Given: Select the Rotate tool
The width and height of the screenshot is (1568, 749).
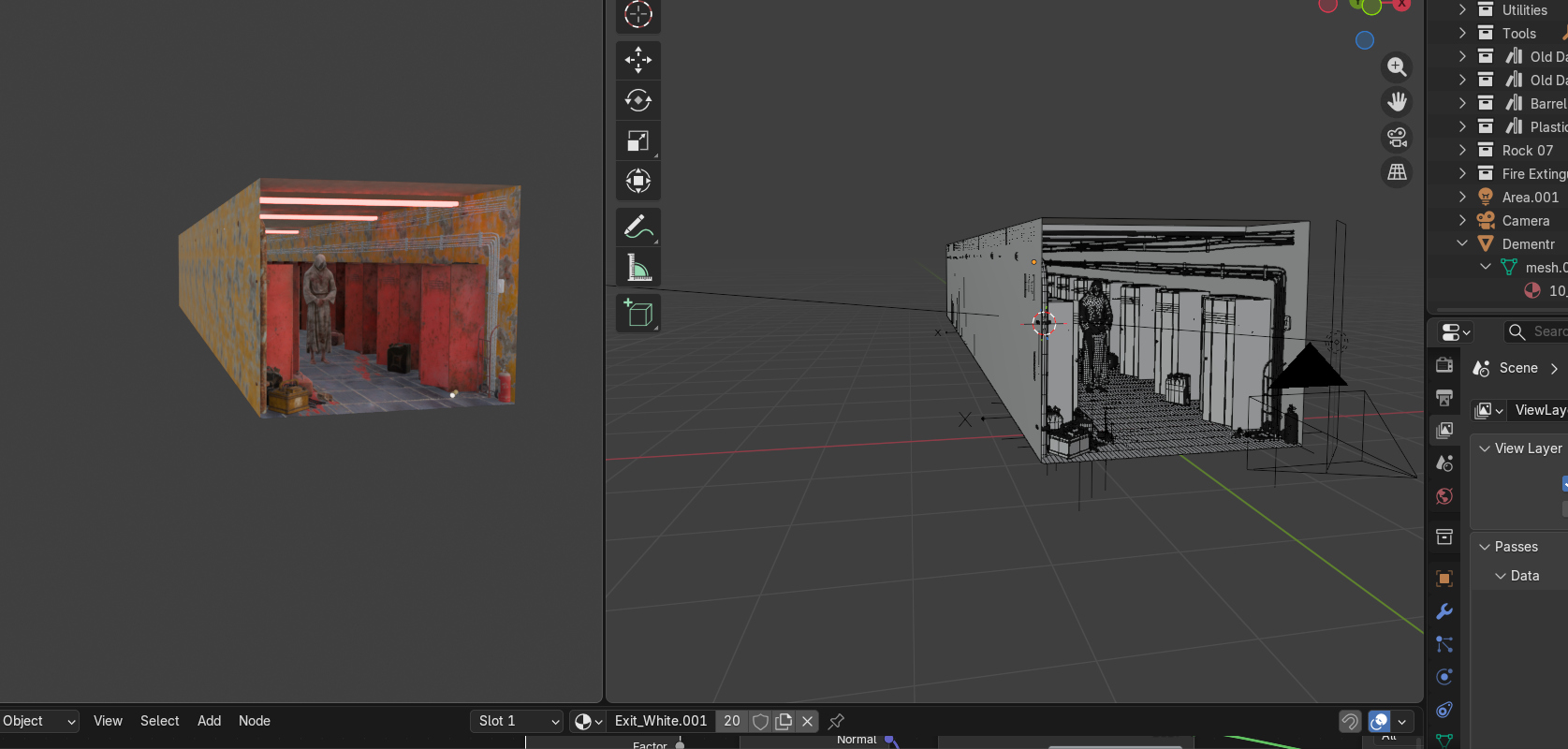Looking at the screenshot, I should coord(638,101).
